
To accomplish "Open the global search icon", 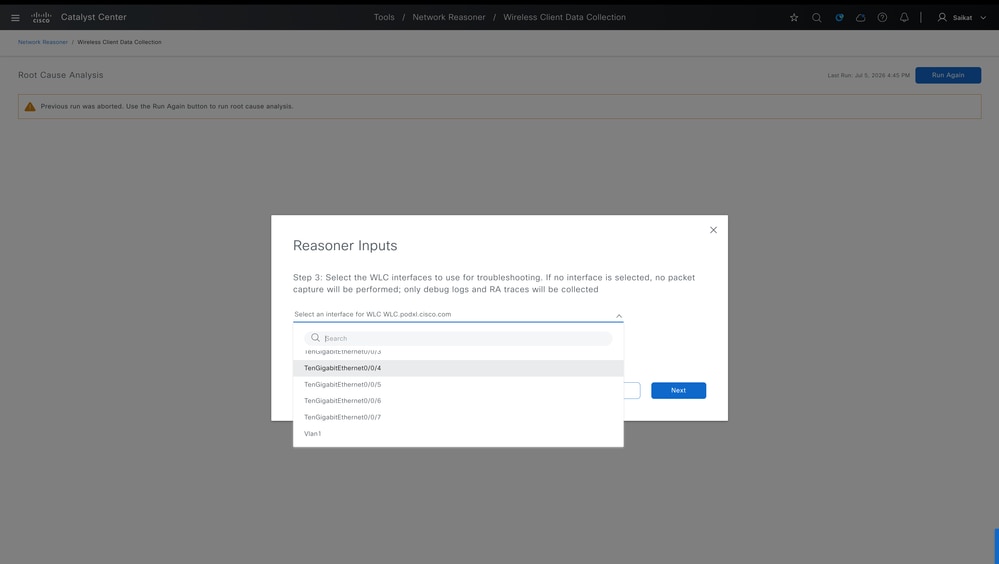I will point(816,18).
